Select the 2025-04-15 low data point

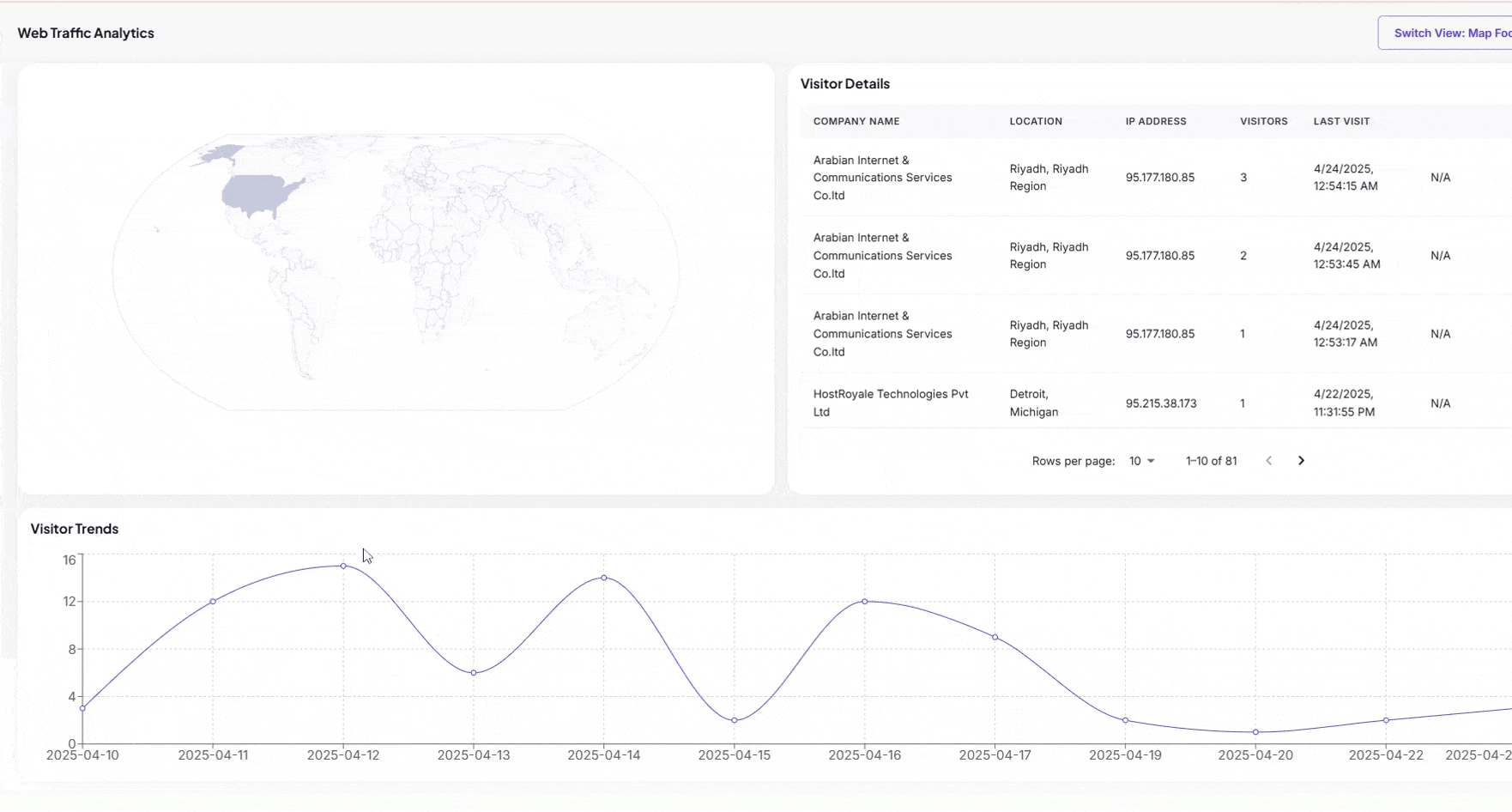tap(735, 720)
